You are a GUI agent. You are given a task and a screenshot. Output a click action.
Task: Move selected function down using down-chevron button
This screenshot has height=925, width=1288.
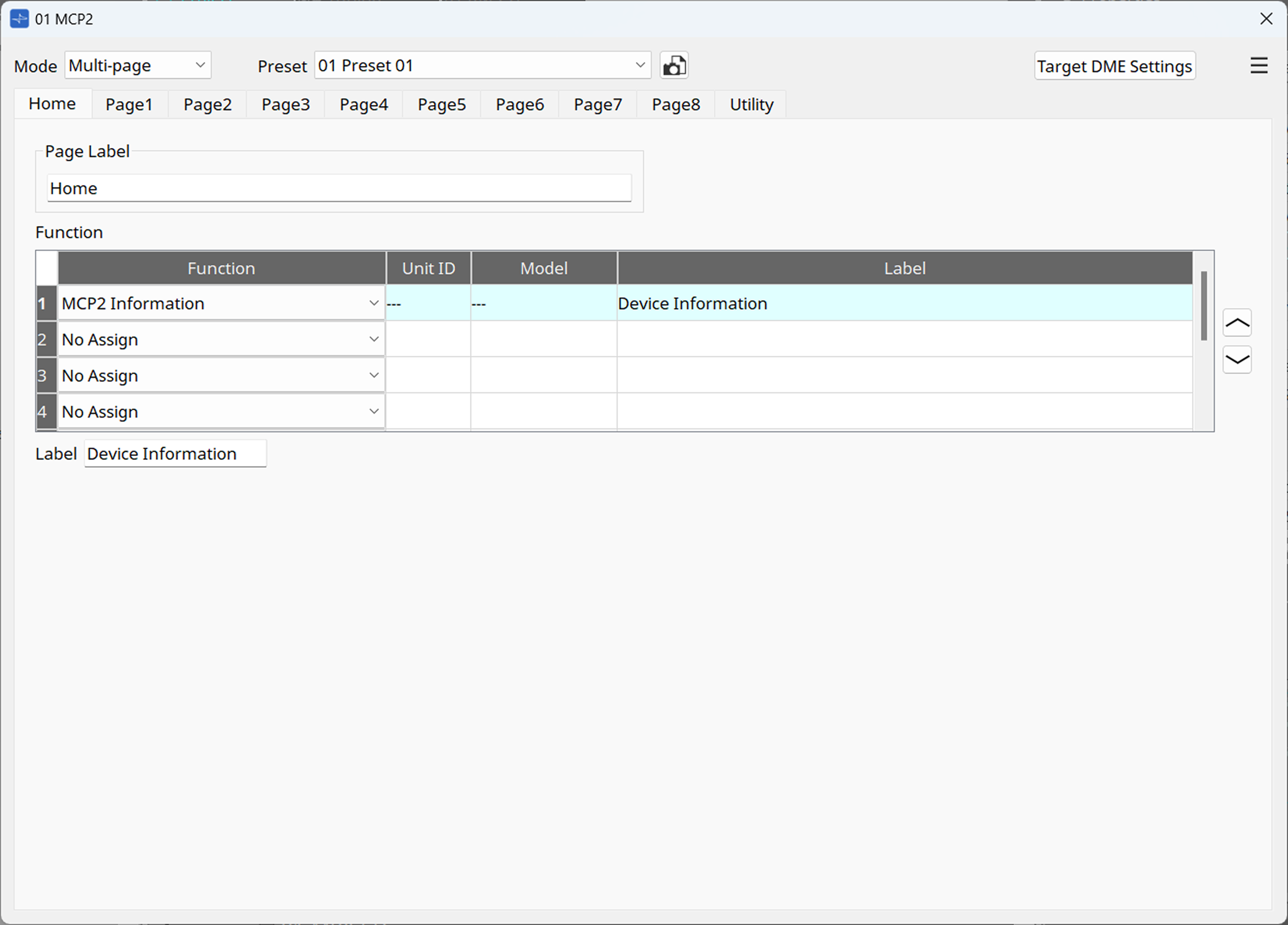(x=1237, y=360)
